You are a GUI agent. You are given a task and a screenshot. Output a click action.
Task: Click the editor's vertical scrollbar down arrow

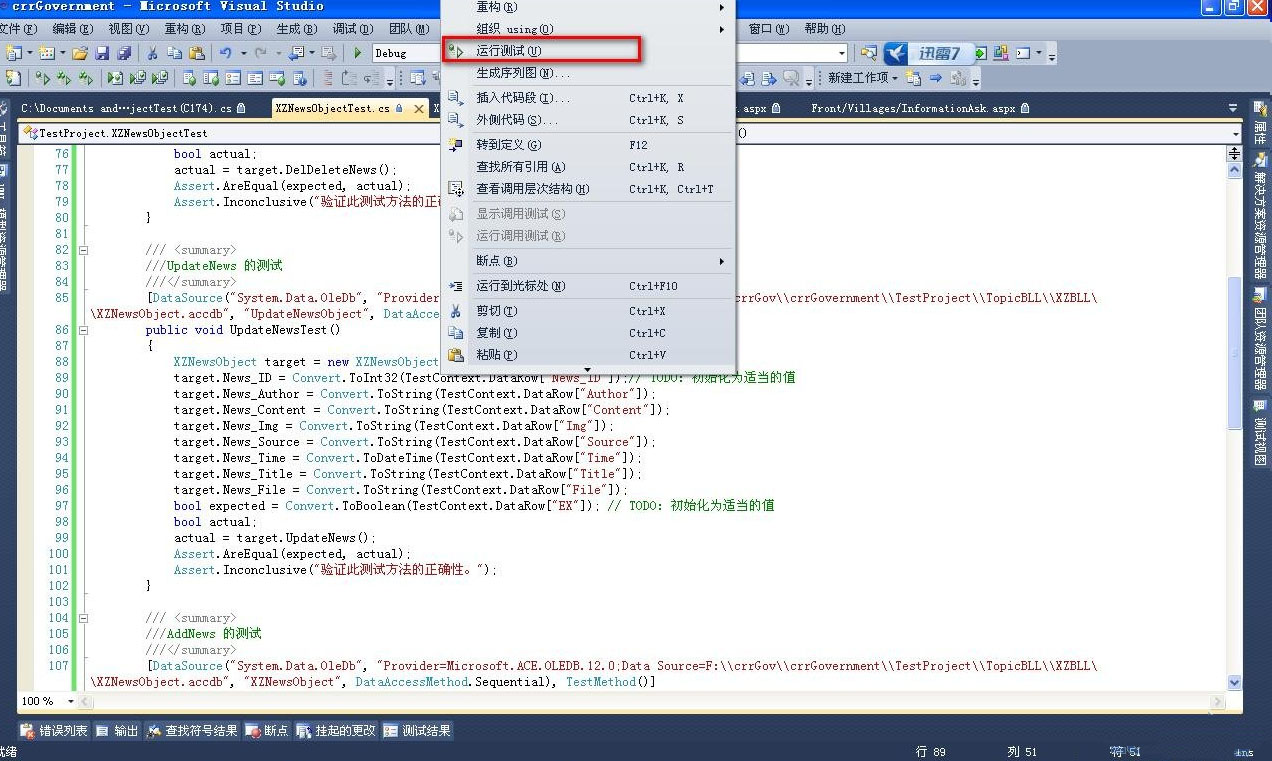coord(1234,682)
